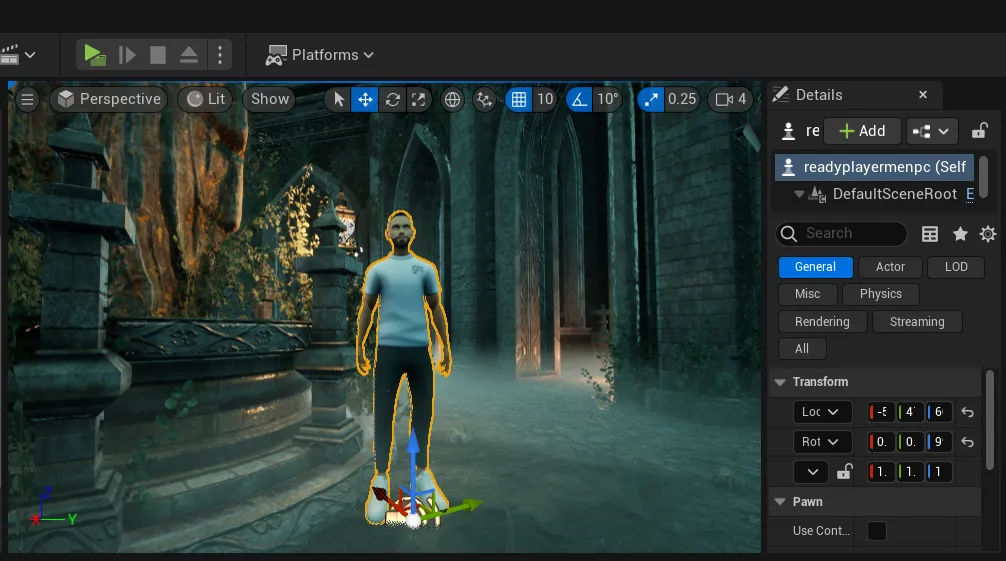Viewport: 1006px width, 561px height.
Task: Click the Eject button in play toolbar
Action: tap(189, 55)
